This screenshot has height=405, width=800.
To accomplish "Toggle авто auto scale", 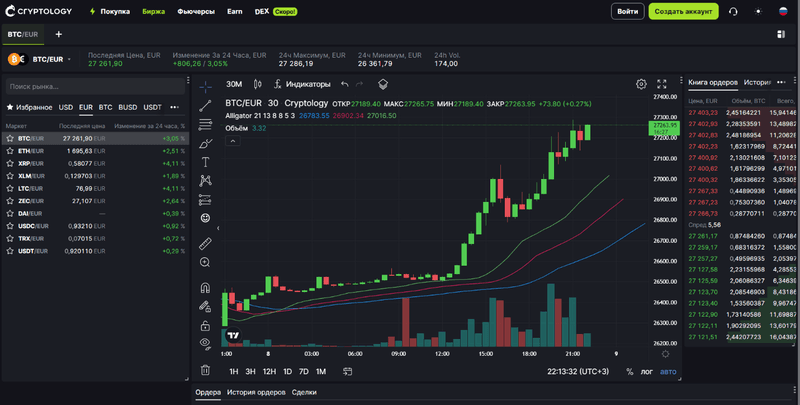I will (x=668, y=371).
